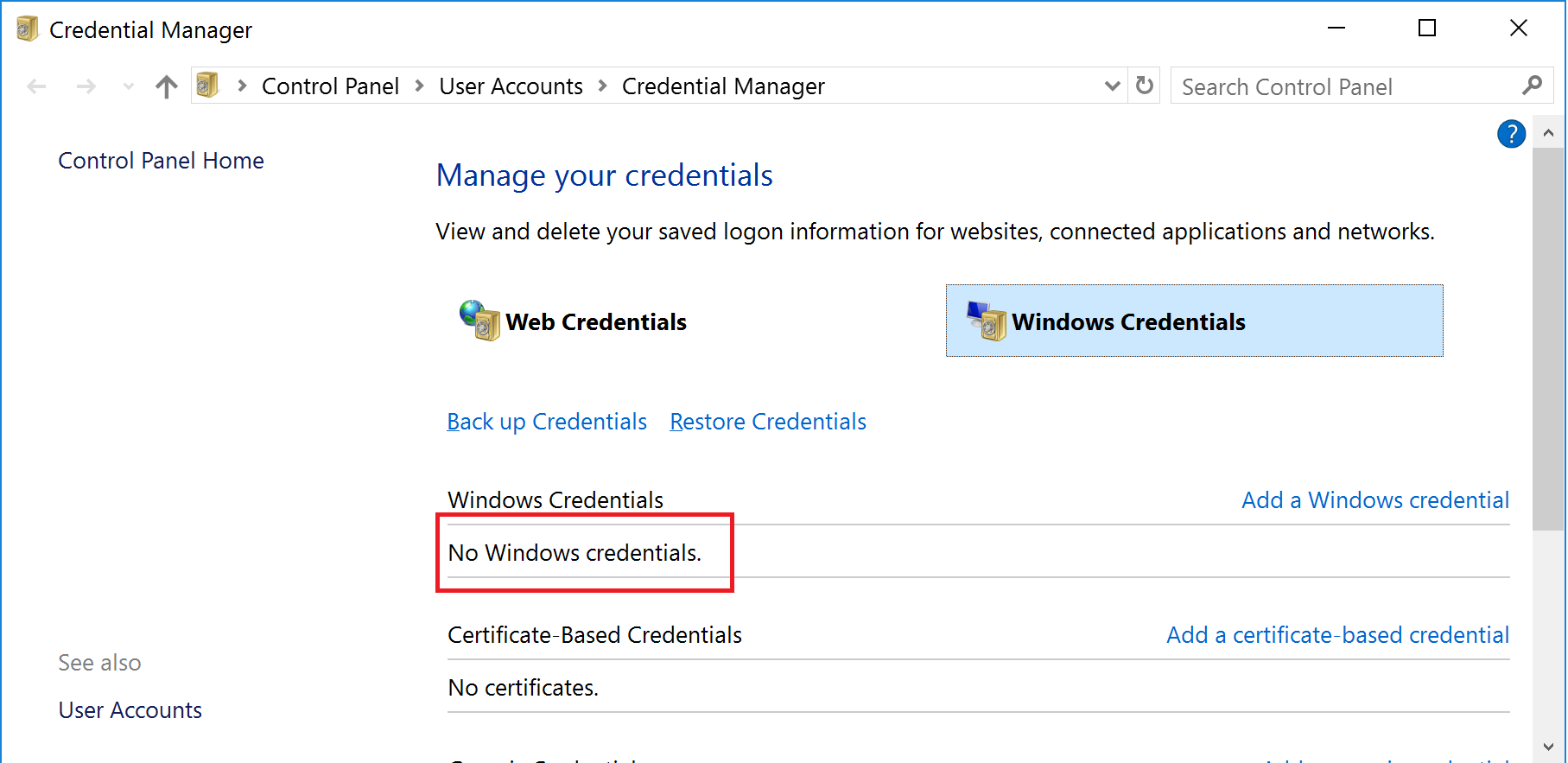This screenshot has width=1568, height=763.
Task: Click Restore Credentials link
Action: 768,422
